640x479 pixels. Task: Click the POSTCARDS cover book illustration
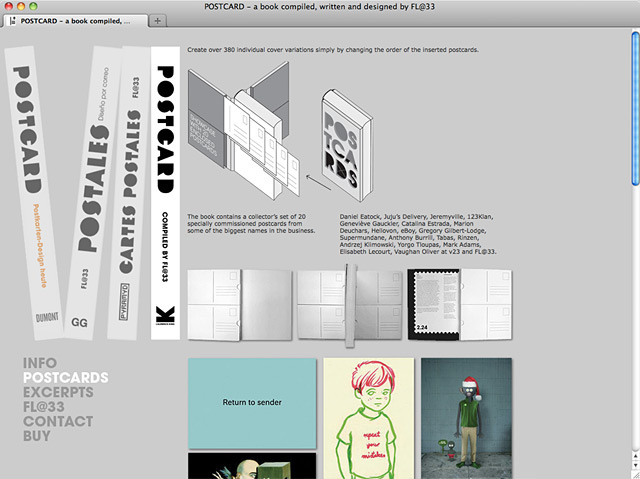(347, 146)
